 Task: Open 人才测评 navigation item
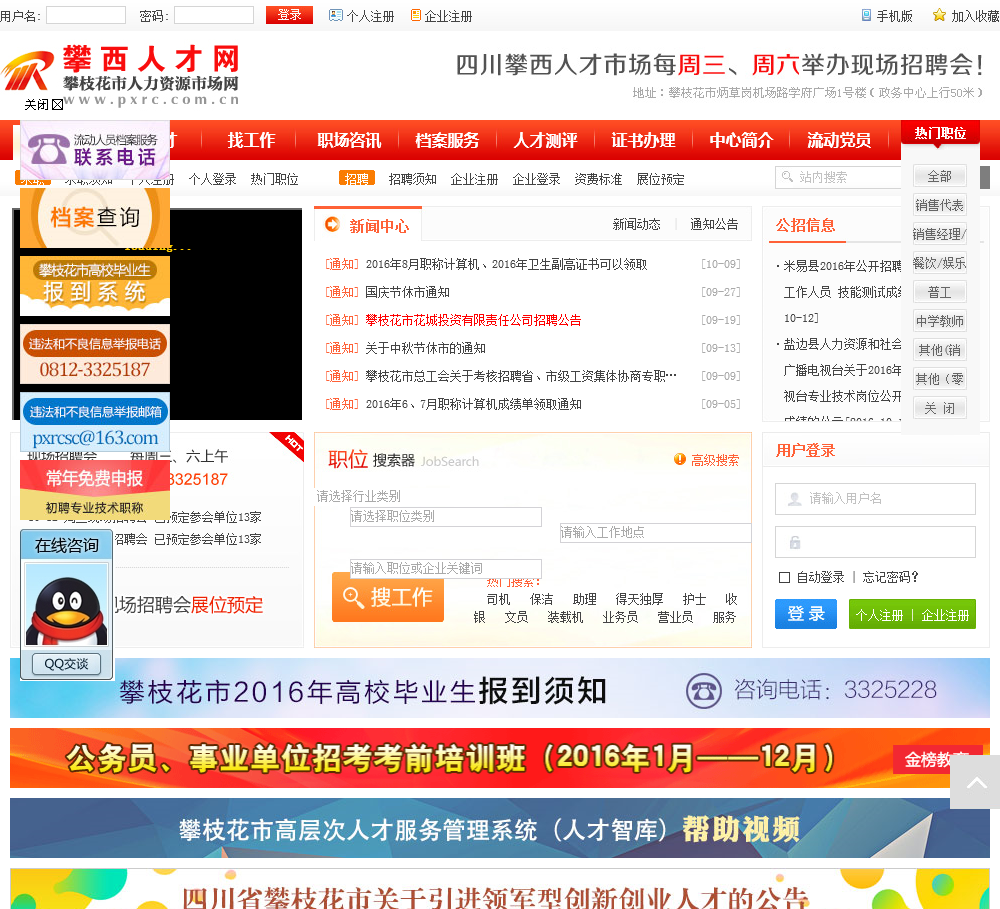coord(545,140)
